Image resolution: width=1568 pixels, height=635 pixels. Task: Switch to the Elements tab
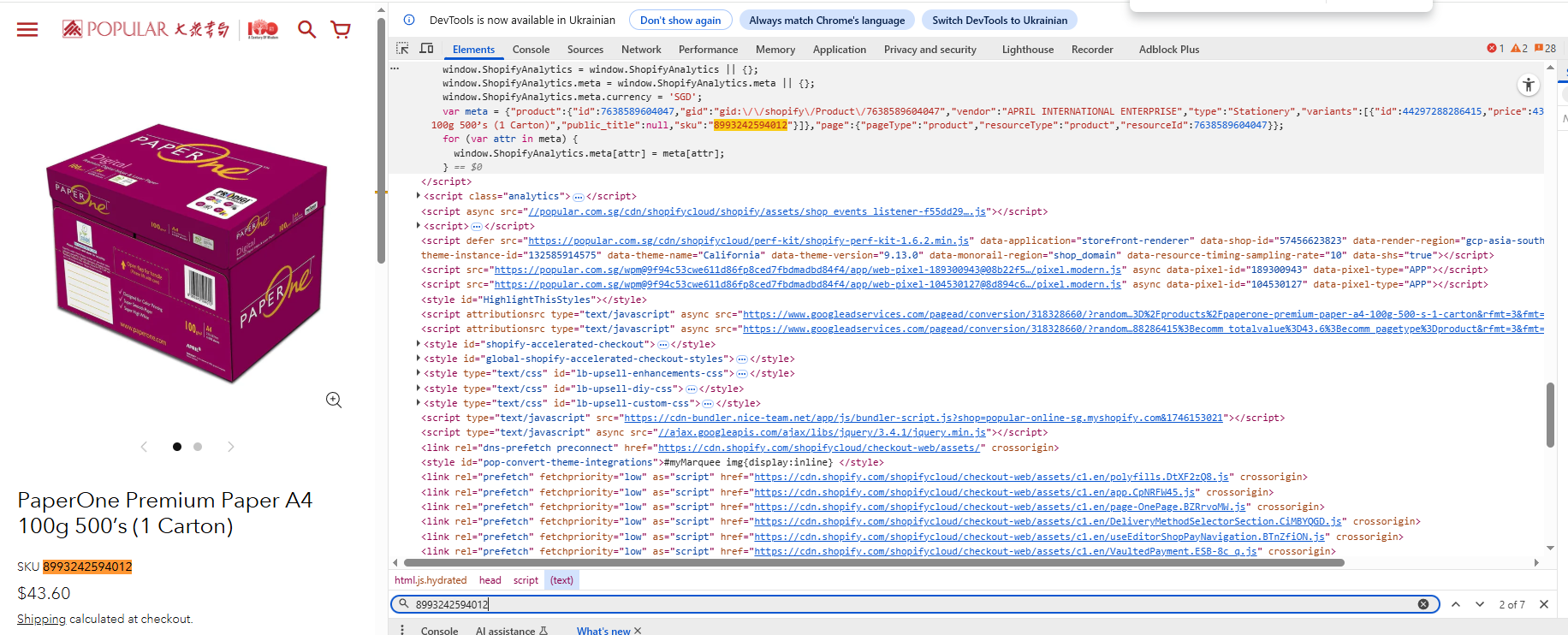(x=473, y=50)
